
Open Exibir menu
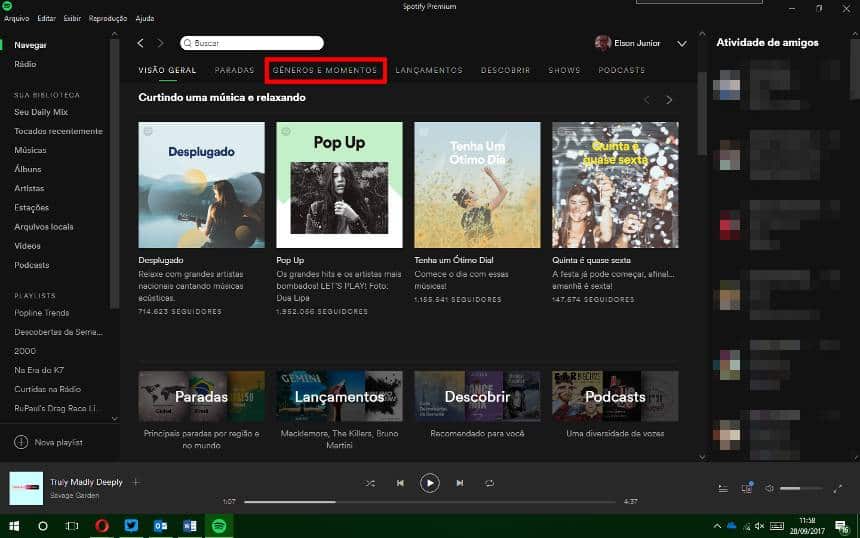coord(72,18)
